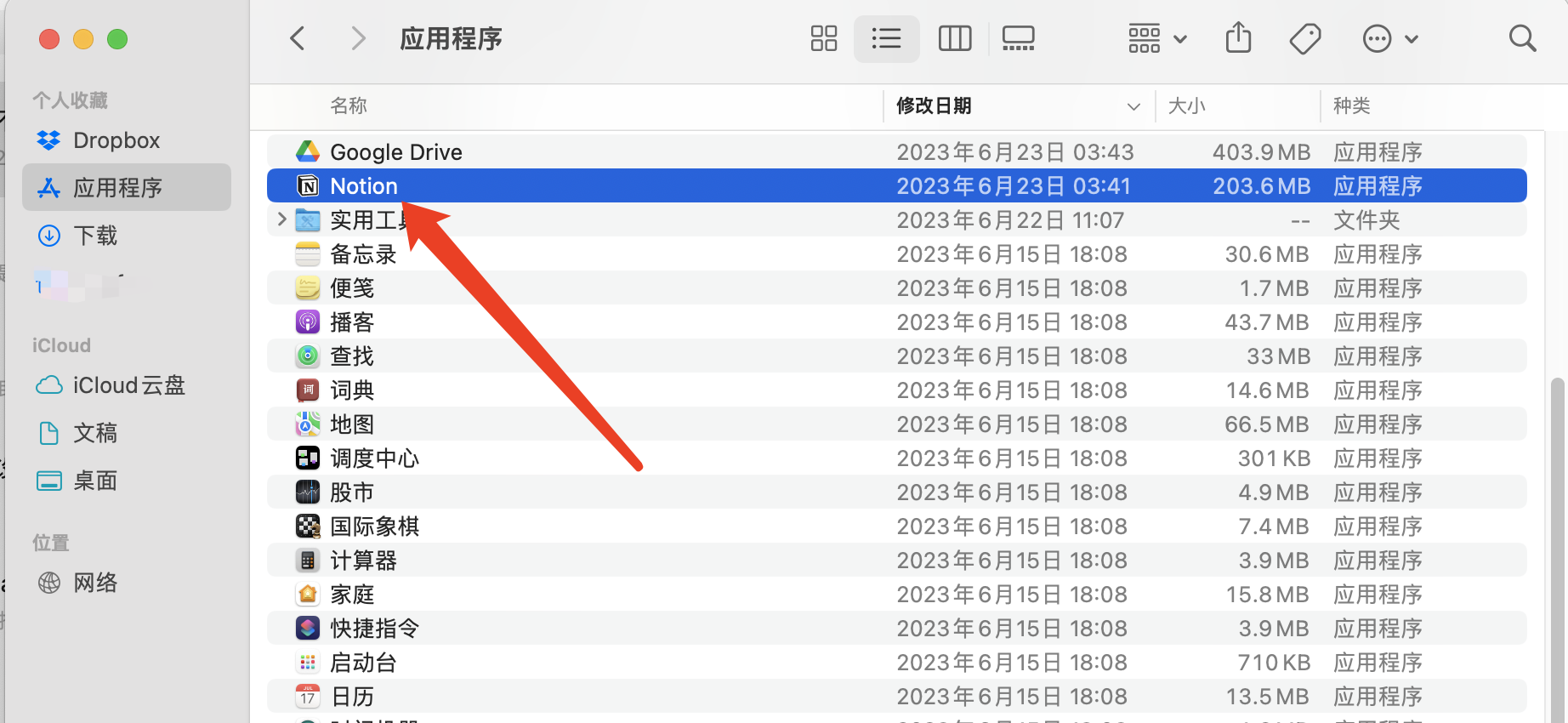Open the search magnifier
1568x723 pixels.
tap(1522, 38)
